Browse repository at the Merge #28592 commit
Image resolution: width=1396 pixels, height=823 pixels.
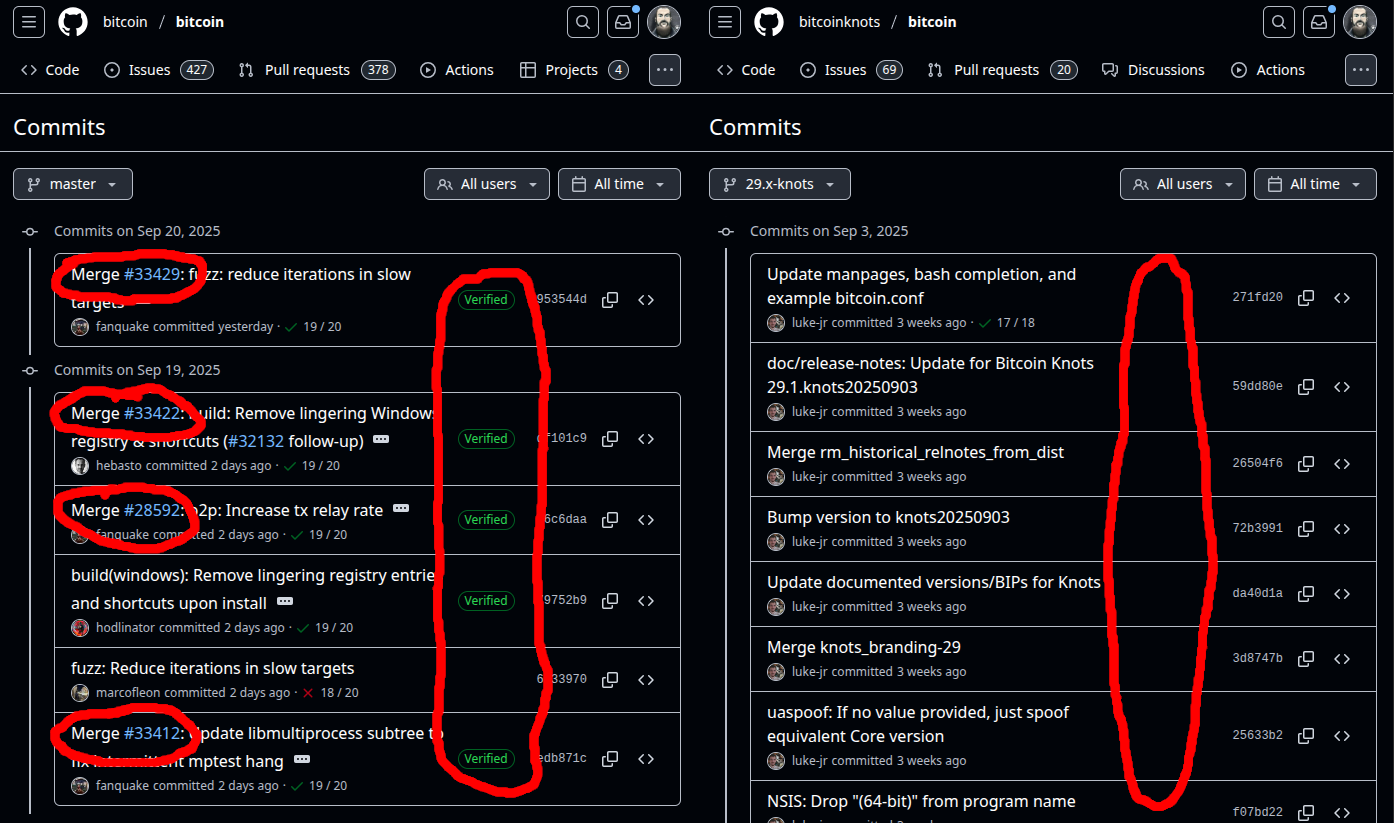point(646,520)
